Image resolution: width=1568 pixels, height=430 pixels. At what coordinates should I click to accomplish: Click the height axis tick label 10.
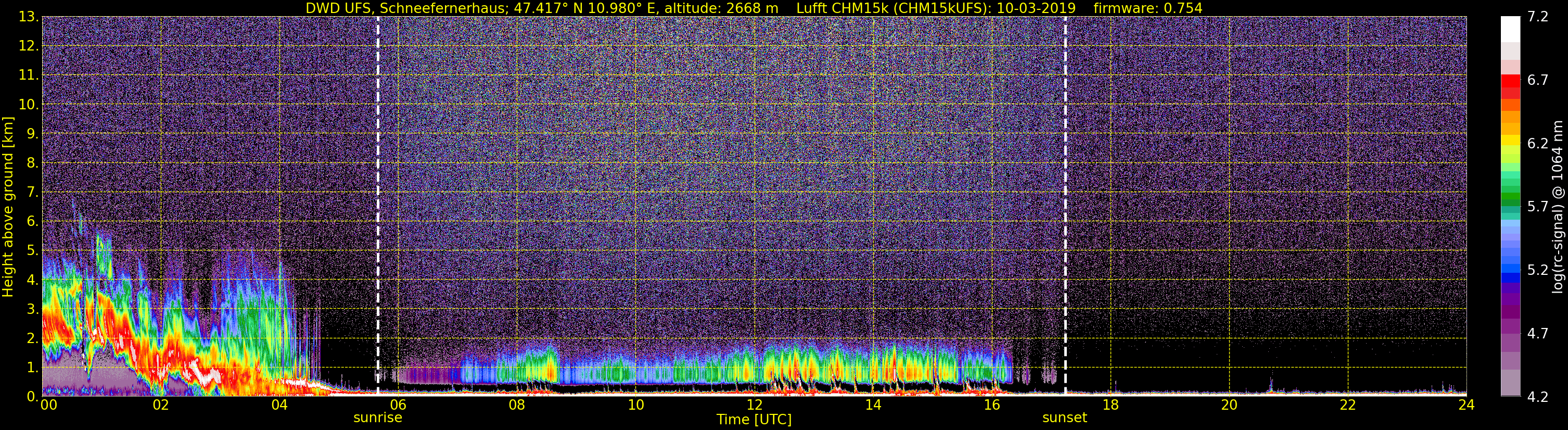pos(28,104)
